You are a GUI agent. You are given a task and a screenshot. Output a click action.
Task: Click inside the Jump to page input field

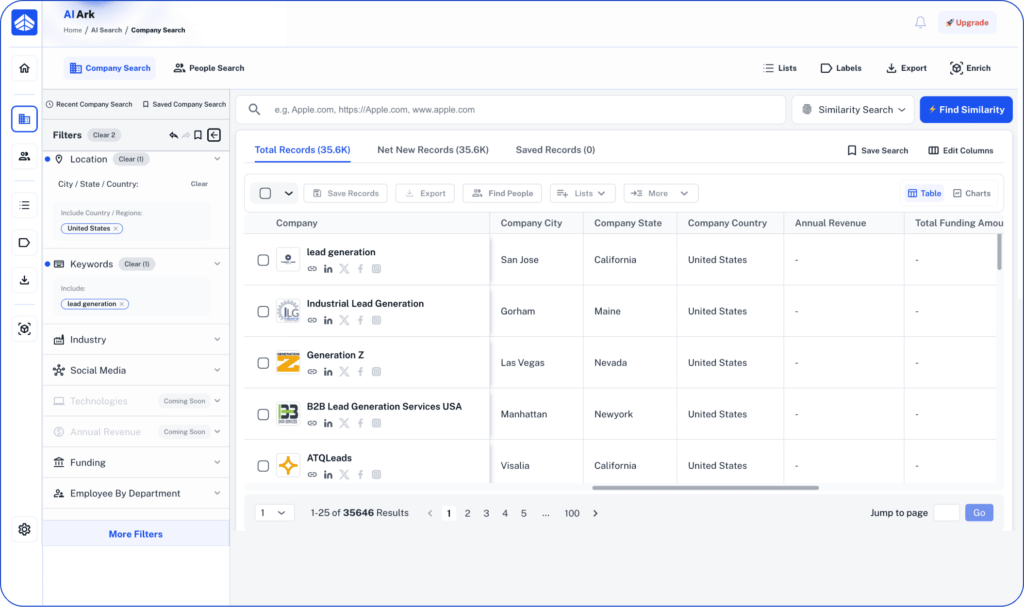pyautogui.click(x=946, y=512)
